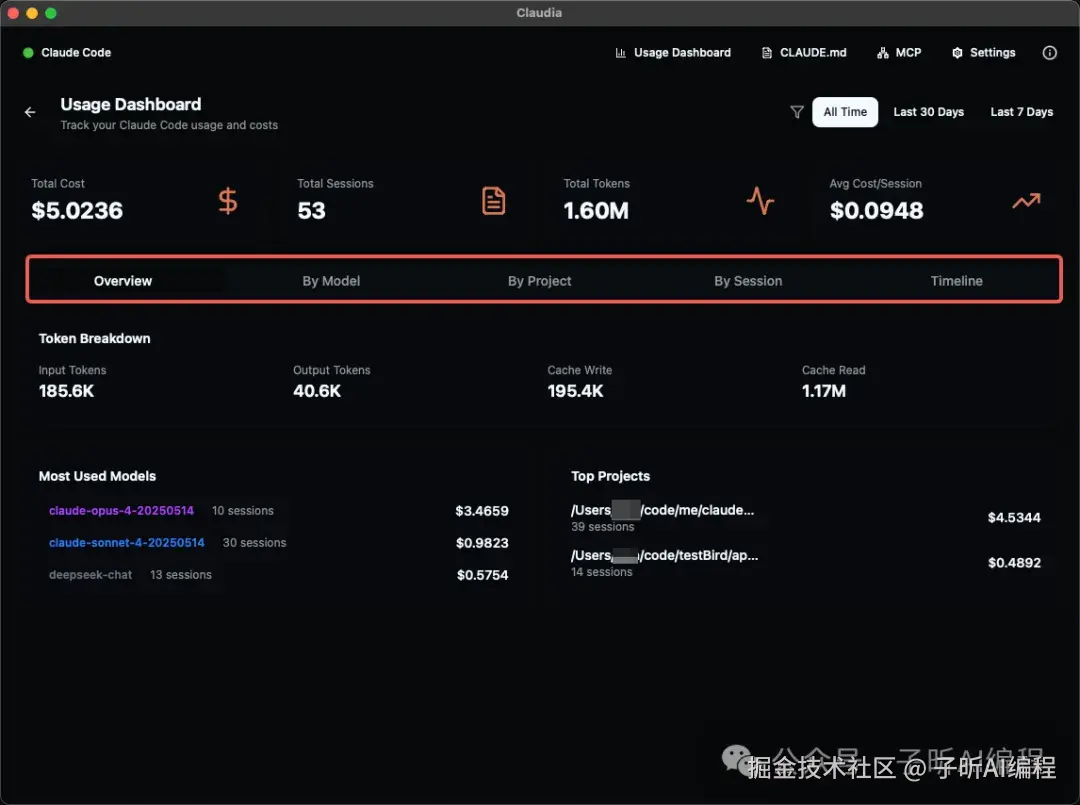Select the All Time filter

(845, 112)
